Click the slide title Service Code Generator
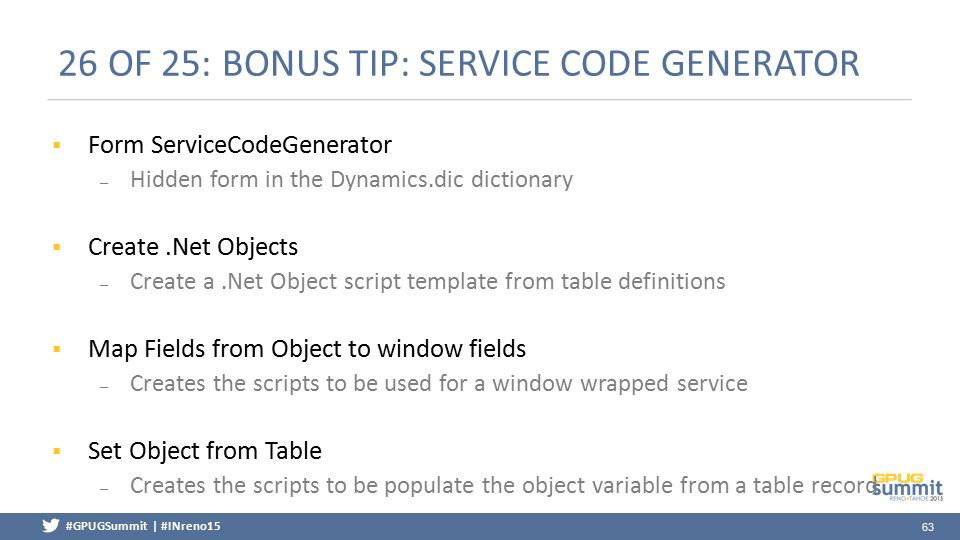This screenshot has height=540, width=960. pyautogui.click(x=459, y=64)
